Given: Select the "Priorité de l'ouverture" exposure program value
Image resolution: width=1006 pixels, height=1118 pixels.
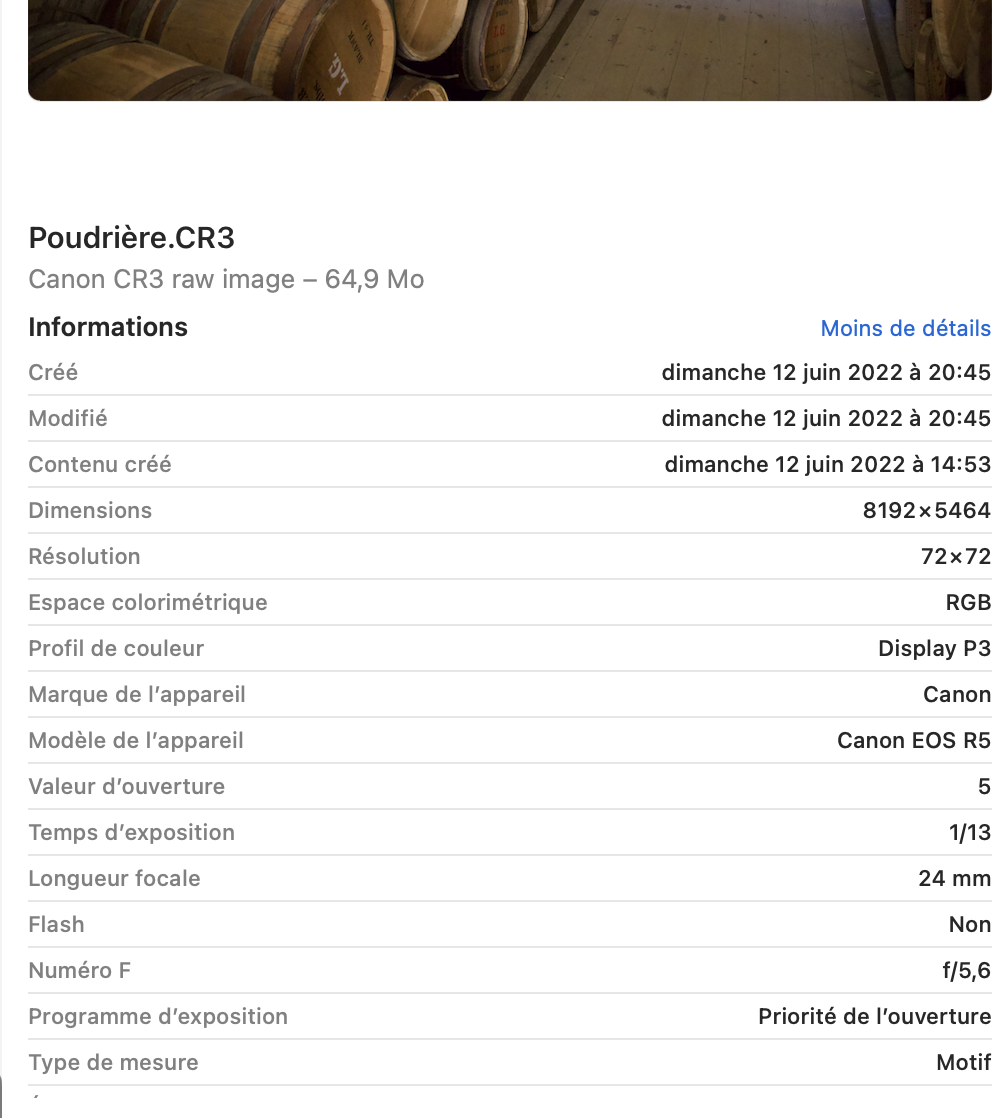Looking at the screenshot, I should click(874, 1017).
